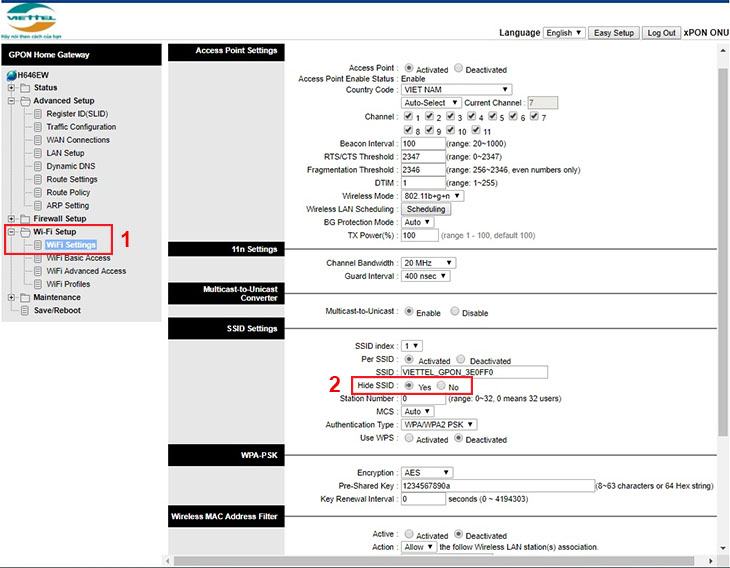Click the horizontal scrollbar at bottom
The image size is (730, 568).
[x=434, y=561]
